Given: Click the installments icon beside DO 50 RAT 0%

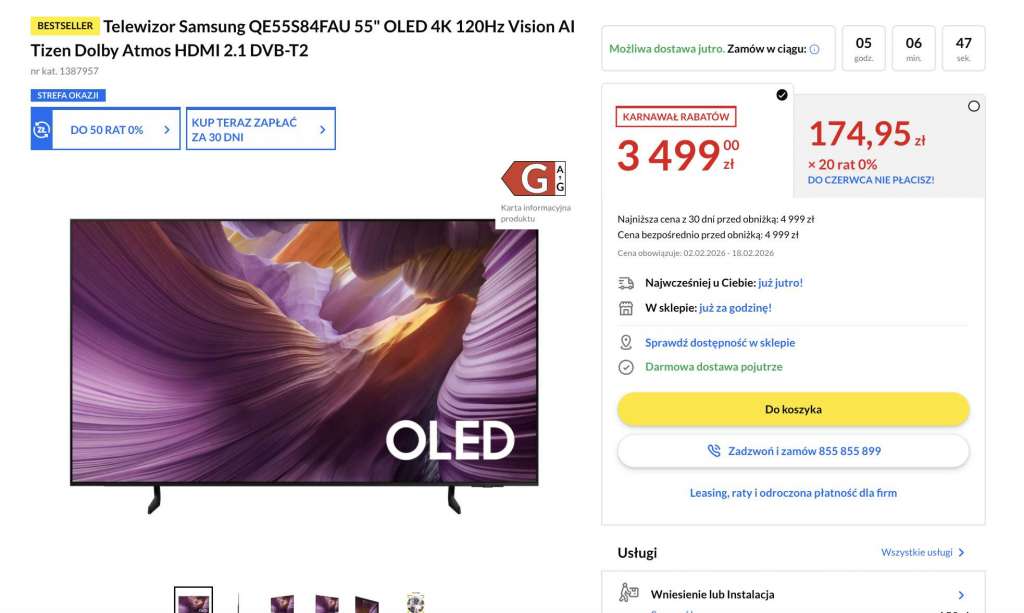Looking at the screenshot, I should tap(40, 128).
